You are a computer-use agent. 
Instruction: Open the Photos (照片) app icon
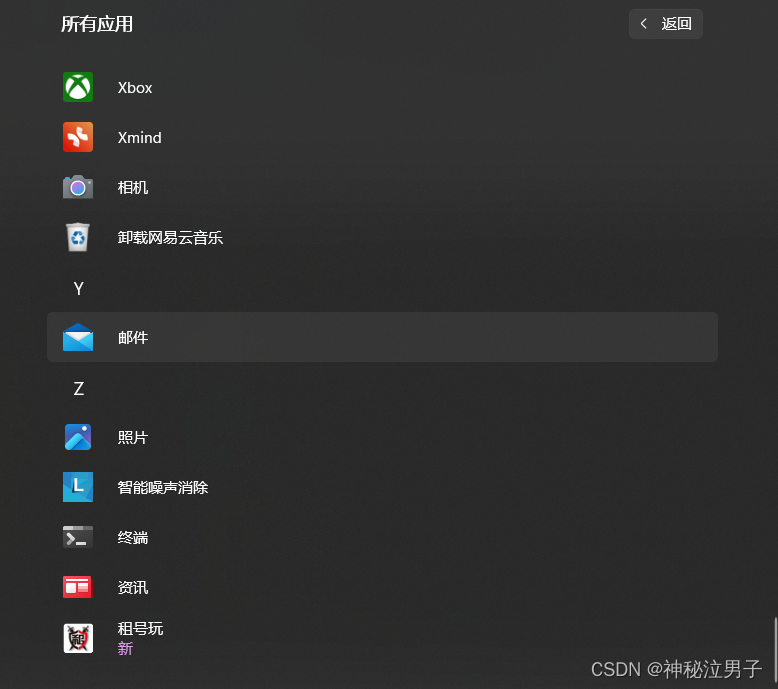78,437
